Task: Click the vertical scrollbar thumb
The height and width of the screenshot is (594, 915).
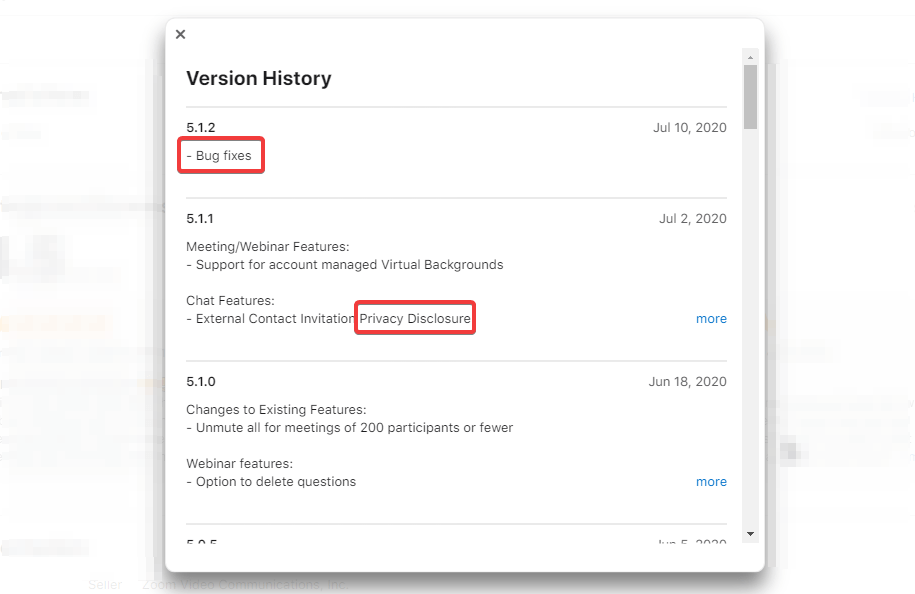Action: 750,96
